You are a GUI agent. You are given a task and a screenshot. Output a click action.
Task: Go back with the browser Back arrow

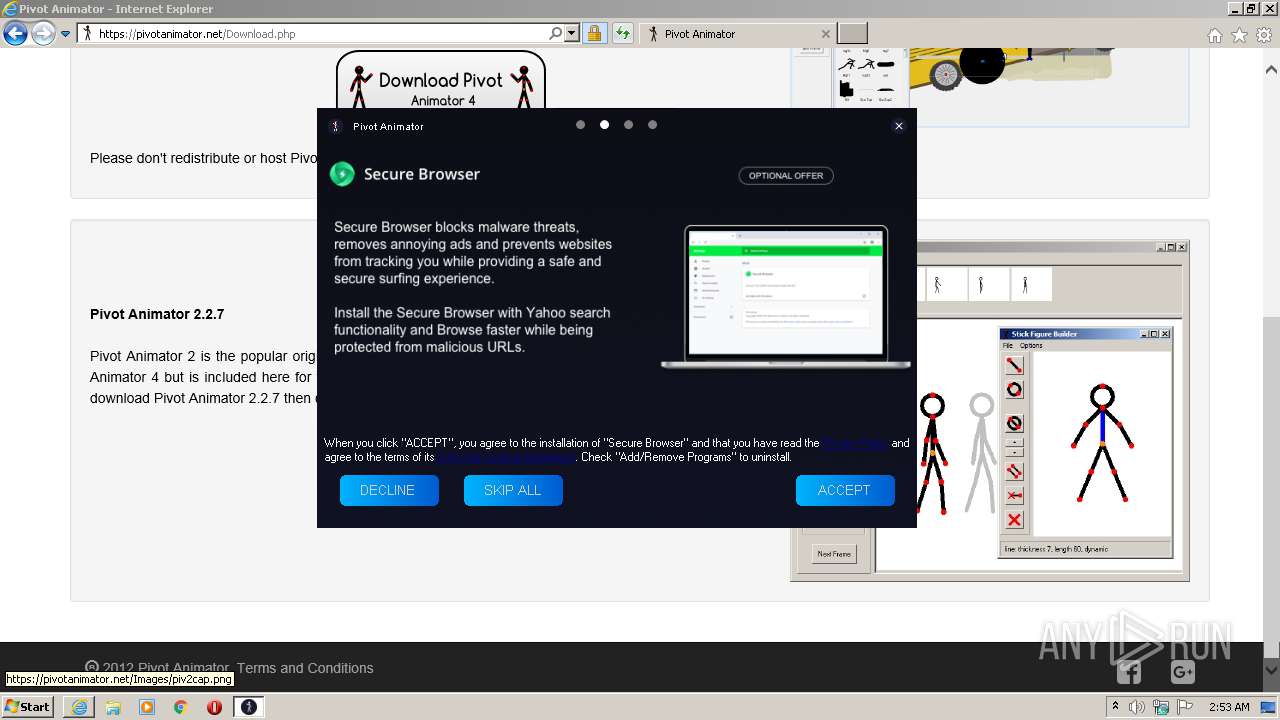click(x=15, y=34)
